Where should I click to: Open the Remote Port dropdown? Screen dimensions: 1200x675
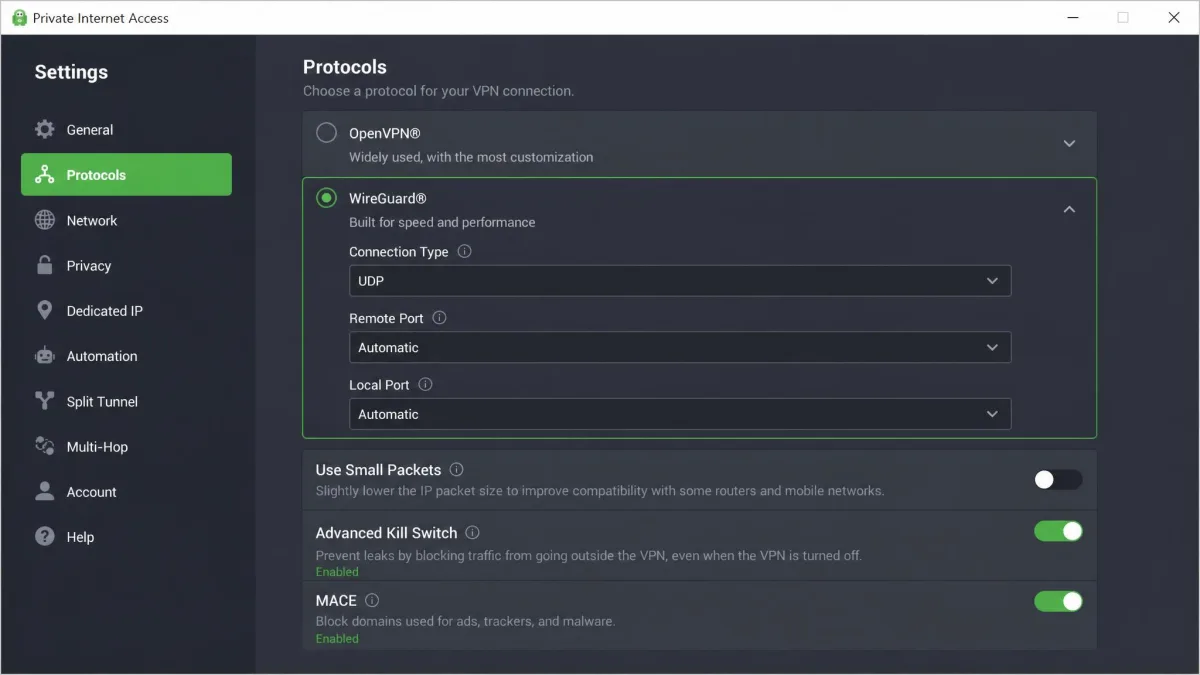point(680,347)
